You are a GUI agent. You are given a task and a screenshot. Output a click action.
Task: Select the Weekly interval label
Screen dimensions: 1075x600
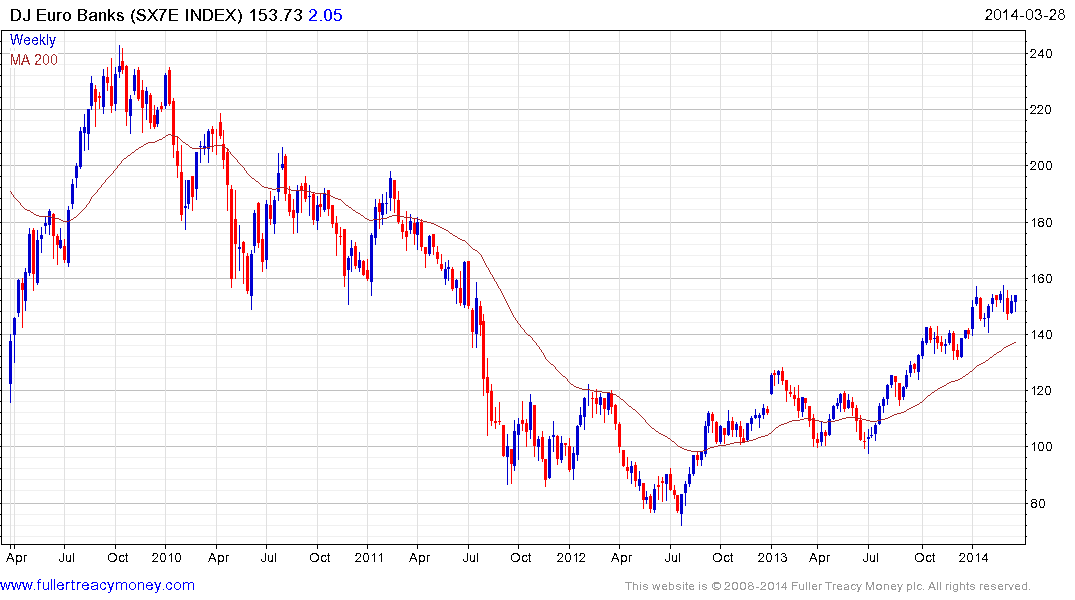pos(33,40)
